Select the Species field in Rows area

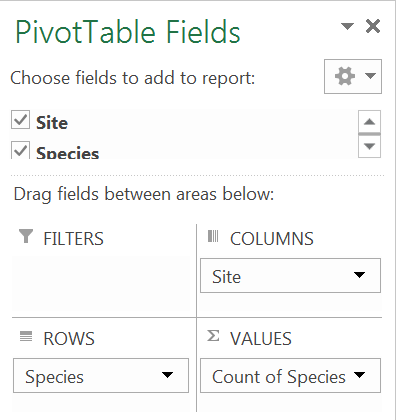click(x=101, y=376)
